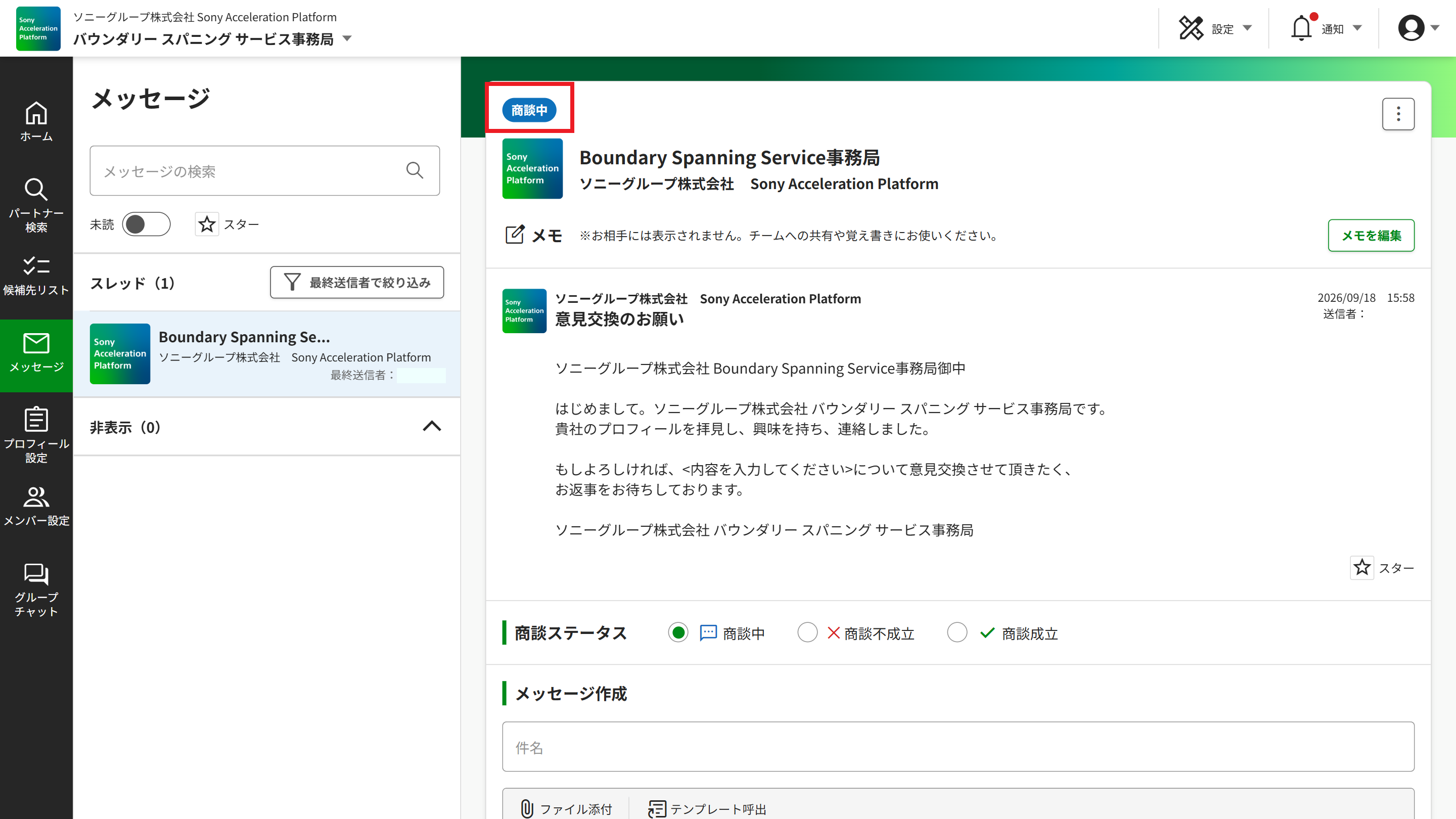Click the 2026/09/18 15:58 timestamp

1366,298
